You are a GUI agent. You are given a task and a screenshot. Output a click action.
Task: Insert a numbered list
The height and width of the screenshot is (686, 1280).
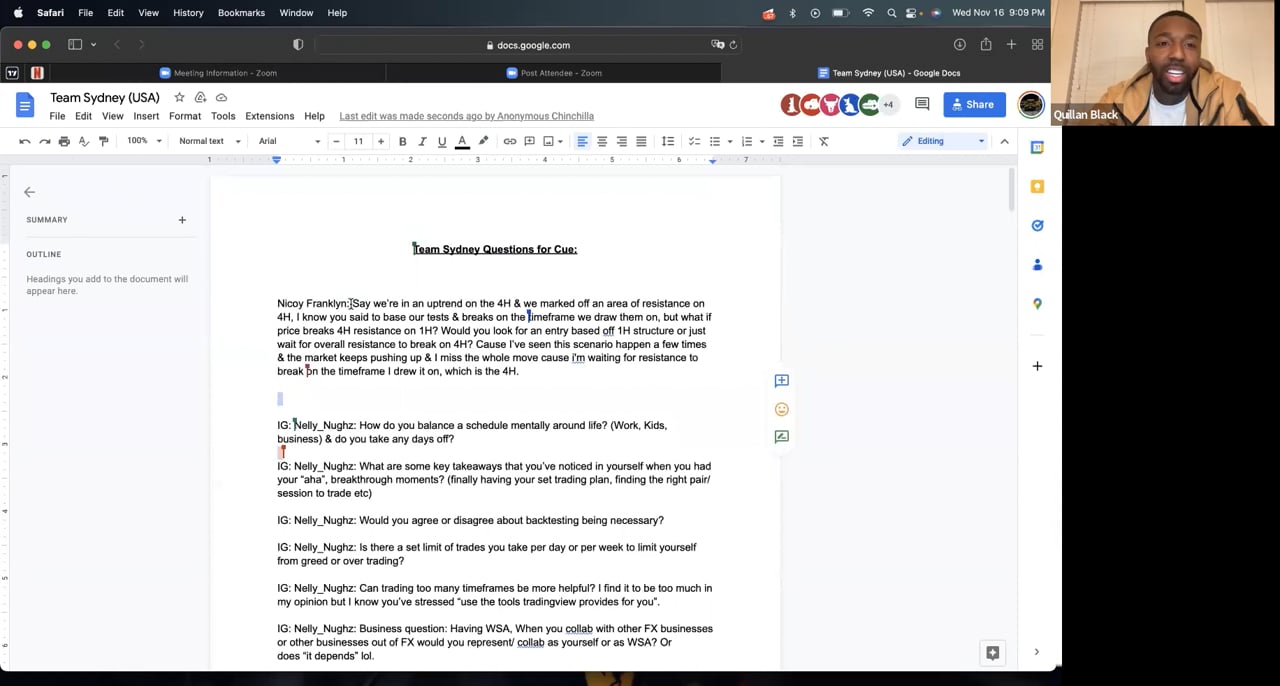coord(746,141)
